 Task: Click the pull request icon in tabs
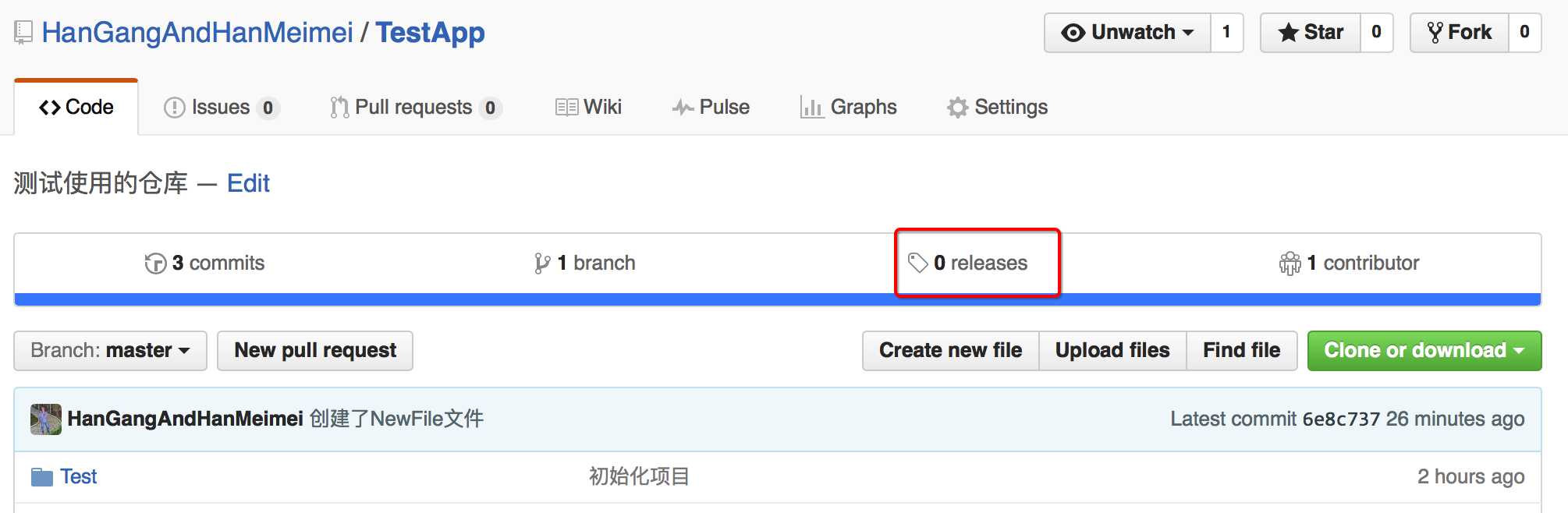339,108
